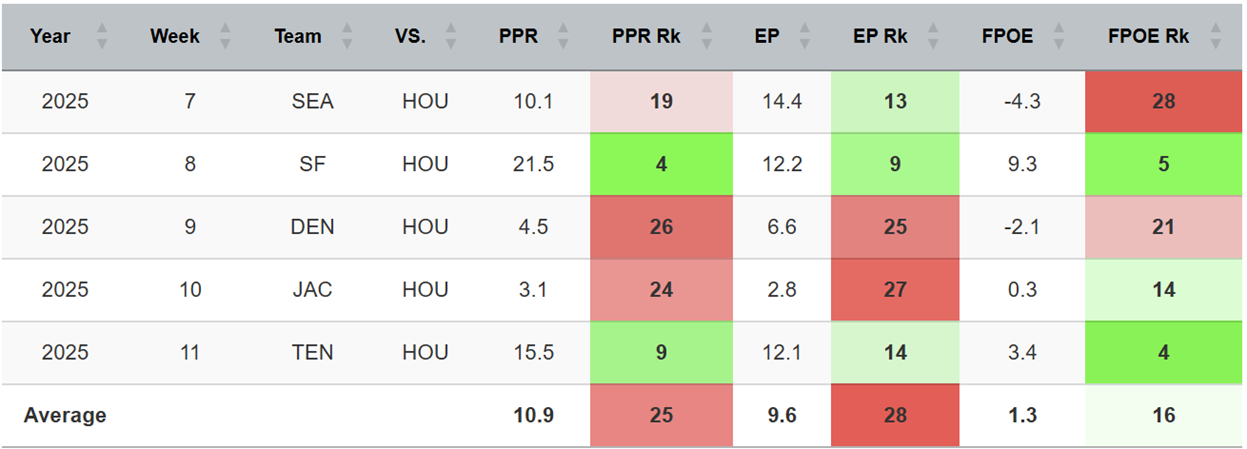This screenshot has width=1247, height=449.
Task: Select the DEN team cell
Action: pos(314,227)
